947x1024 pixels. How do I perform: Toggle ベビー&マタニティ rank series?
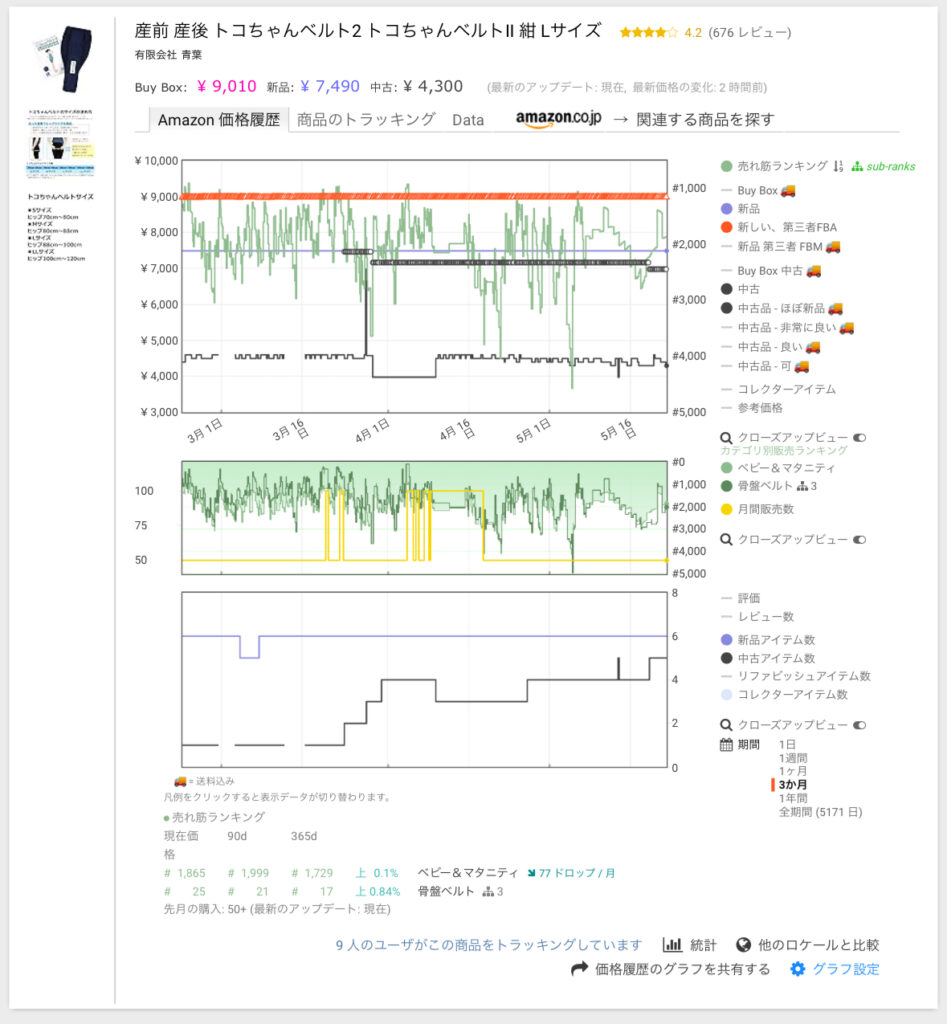pyautogui.click(x=778, y=468)
